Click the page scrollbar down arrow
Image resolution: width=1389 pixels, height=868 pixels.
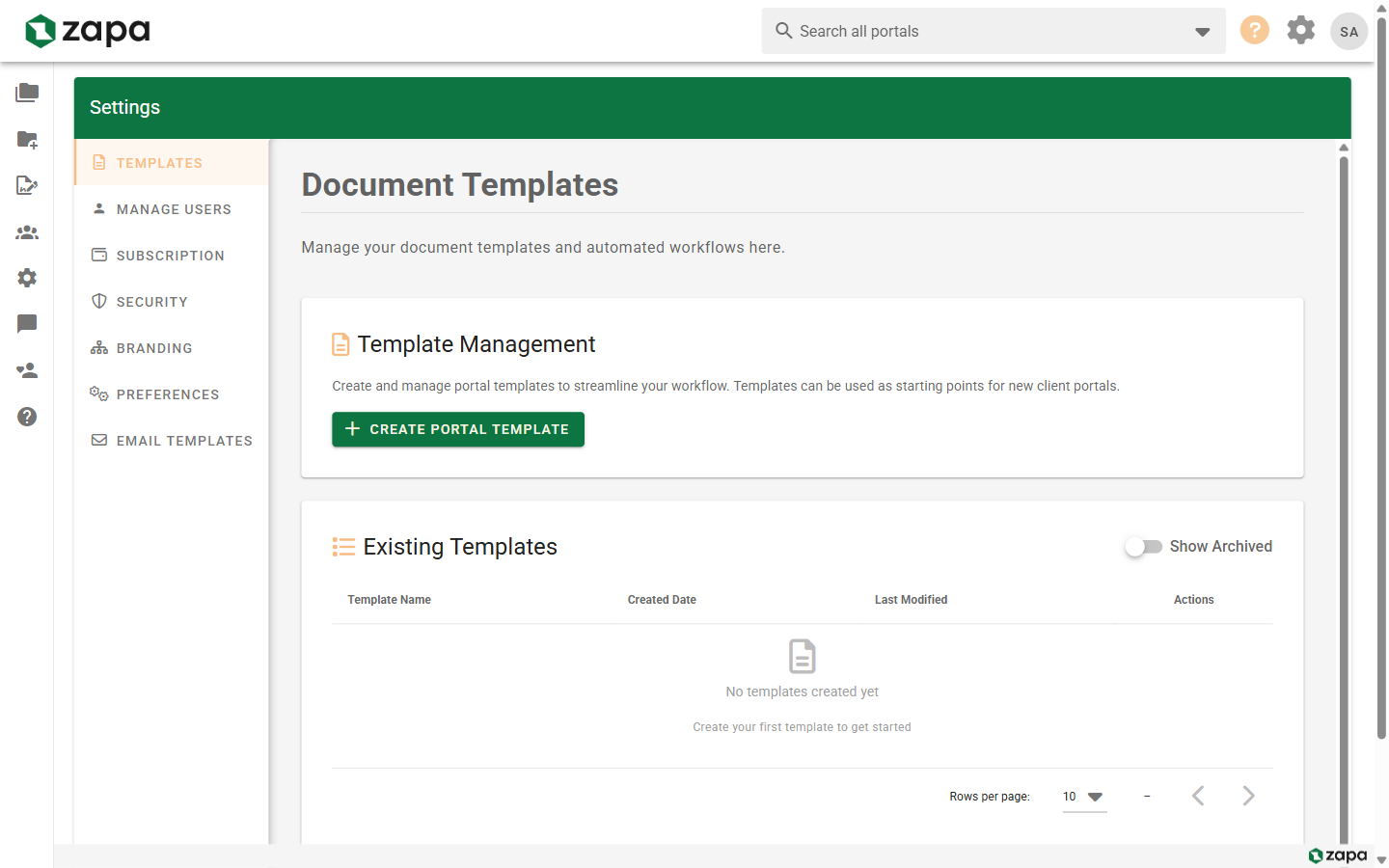[1381, 859]
